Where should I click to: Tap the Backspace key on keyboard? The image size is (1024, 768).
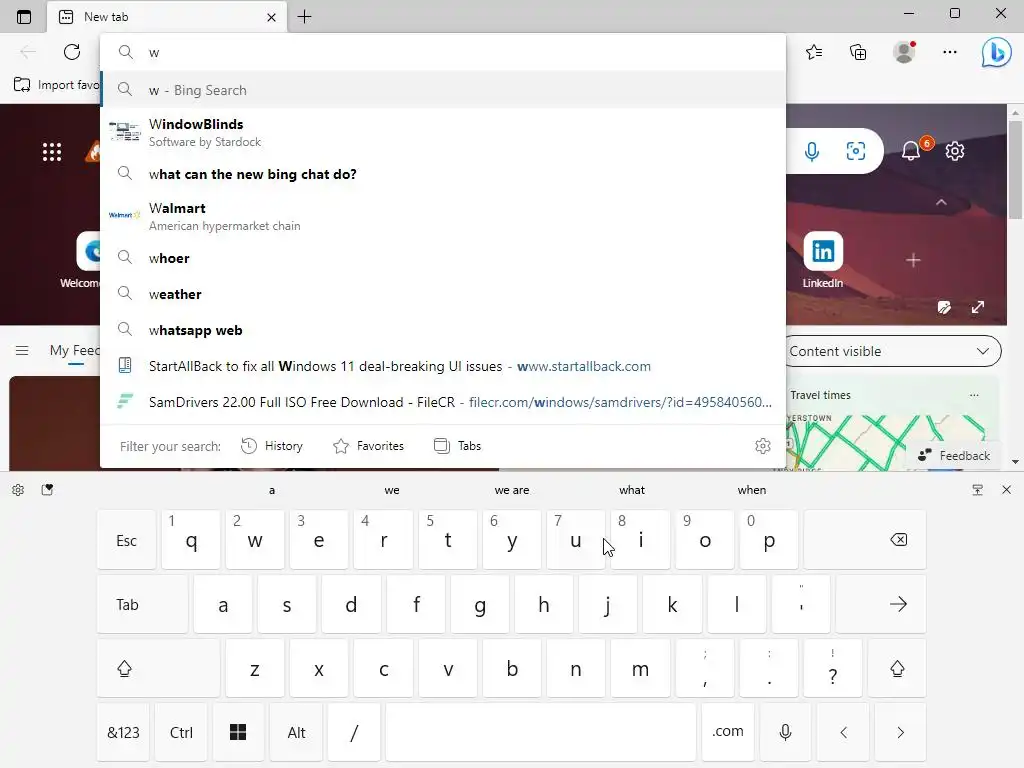pos(865,540)
